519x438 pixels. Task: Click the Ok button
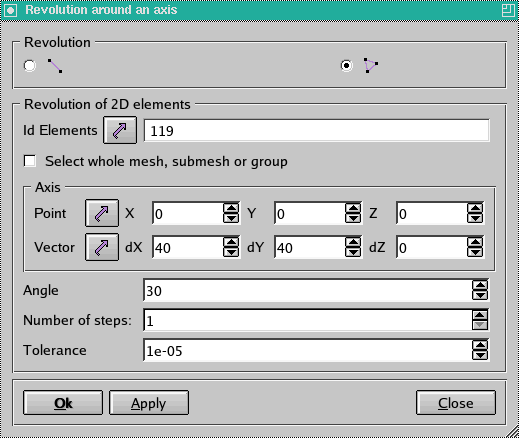pyautogui.click(x=63, y=403)
